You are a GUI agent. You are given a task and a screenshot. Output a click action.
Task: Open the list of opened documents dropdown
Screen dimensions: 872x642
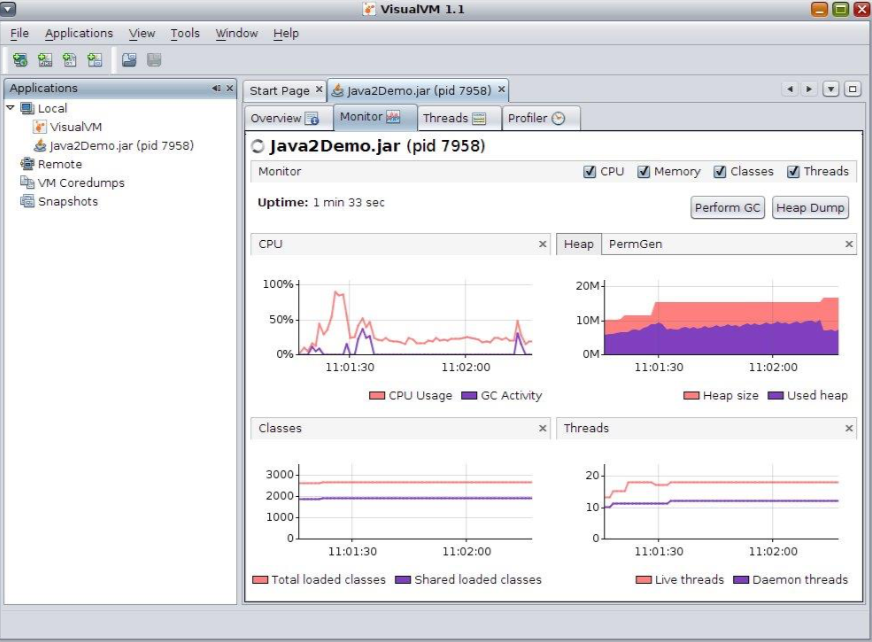(x=830, y=89)
